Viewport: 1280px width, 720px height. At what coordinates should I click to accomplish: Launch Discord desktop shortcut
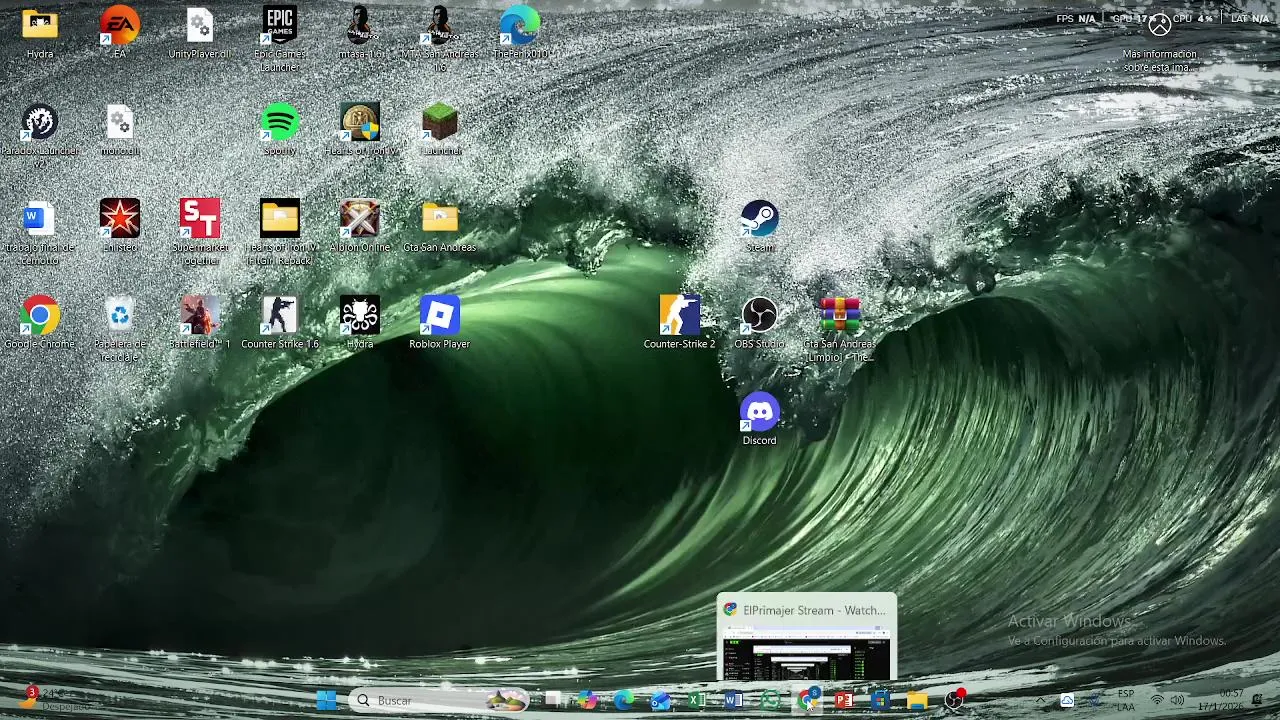[760, 419]
